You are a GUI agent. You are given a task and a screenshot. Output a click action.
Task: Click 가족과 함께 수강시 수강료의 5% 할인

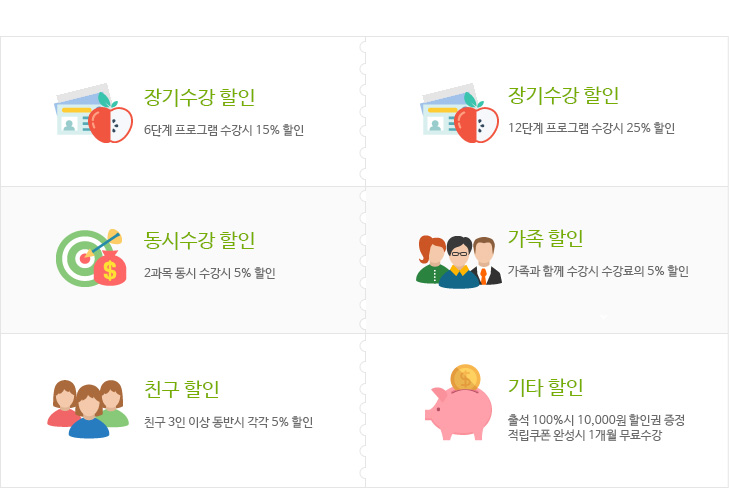click(x=598, y=271)
